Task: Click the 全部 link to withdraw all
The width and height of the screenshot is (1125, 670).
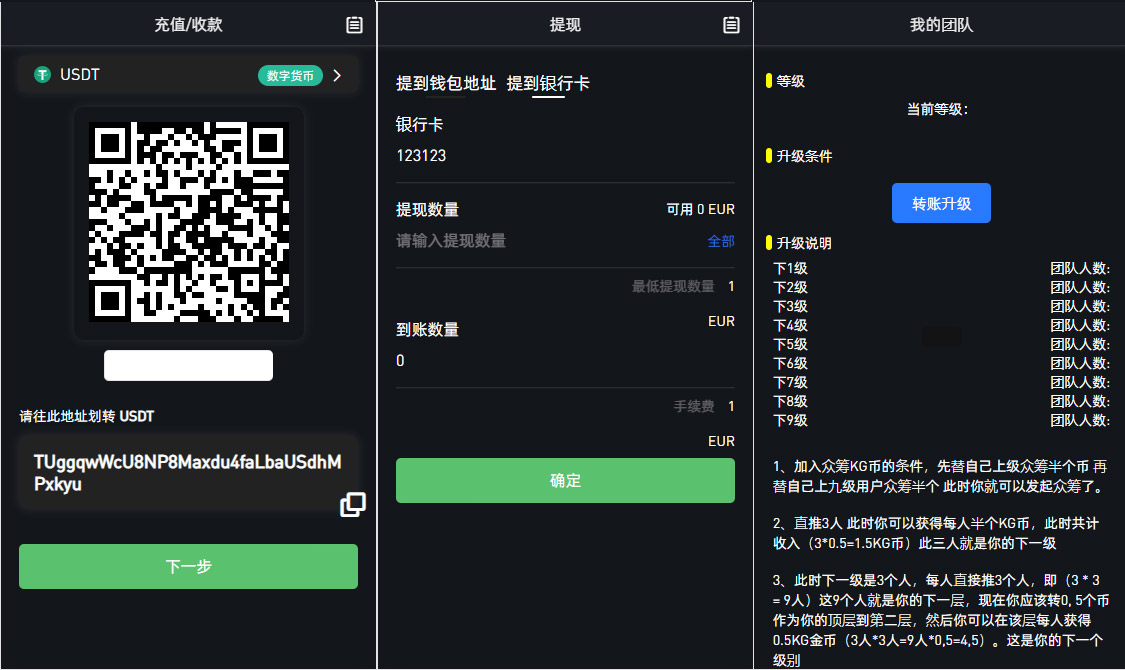Action: 720,241
